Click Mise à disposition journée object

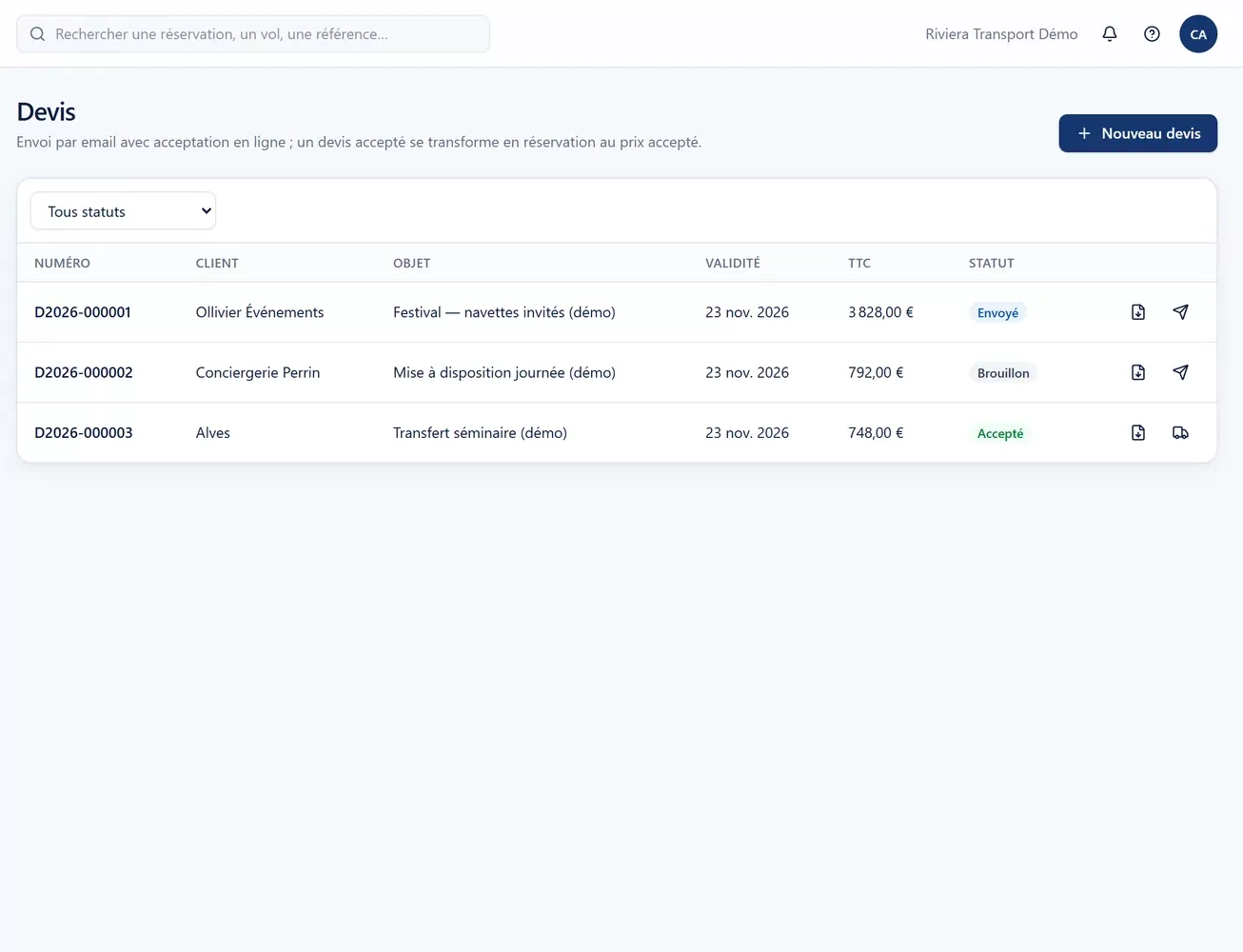coord(504,372)
